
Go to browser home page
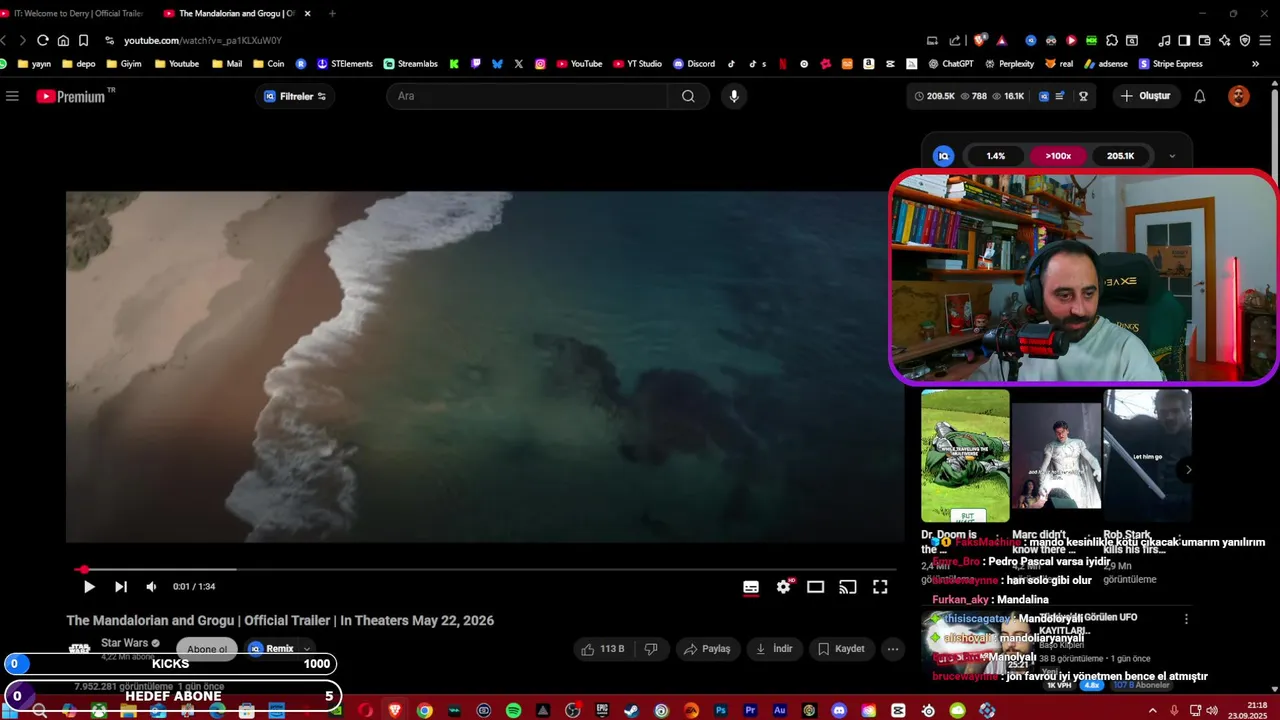pos(63,40)
